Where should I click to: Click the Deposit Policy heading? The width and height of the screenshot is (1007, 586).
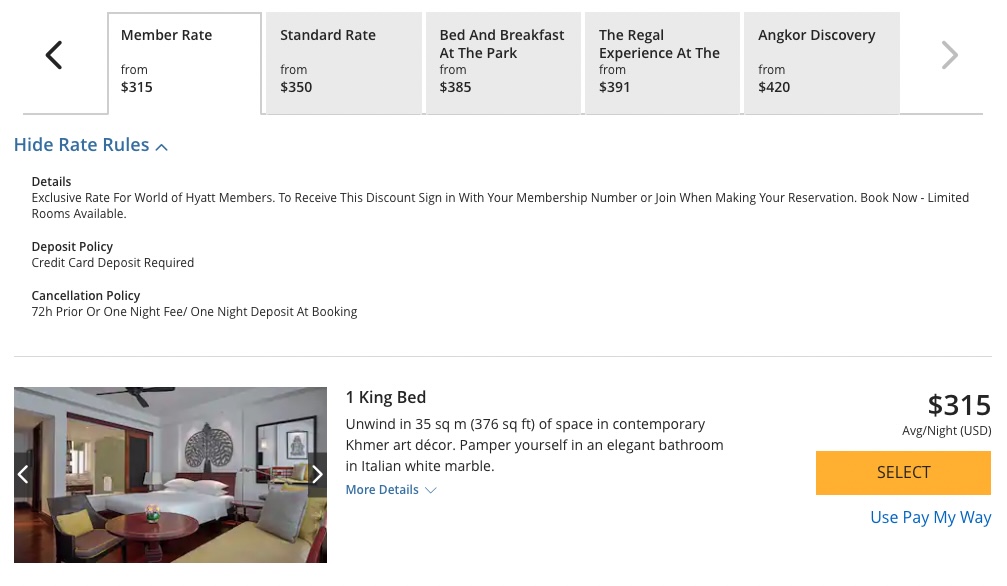click(x=72, y=247)
